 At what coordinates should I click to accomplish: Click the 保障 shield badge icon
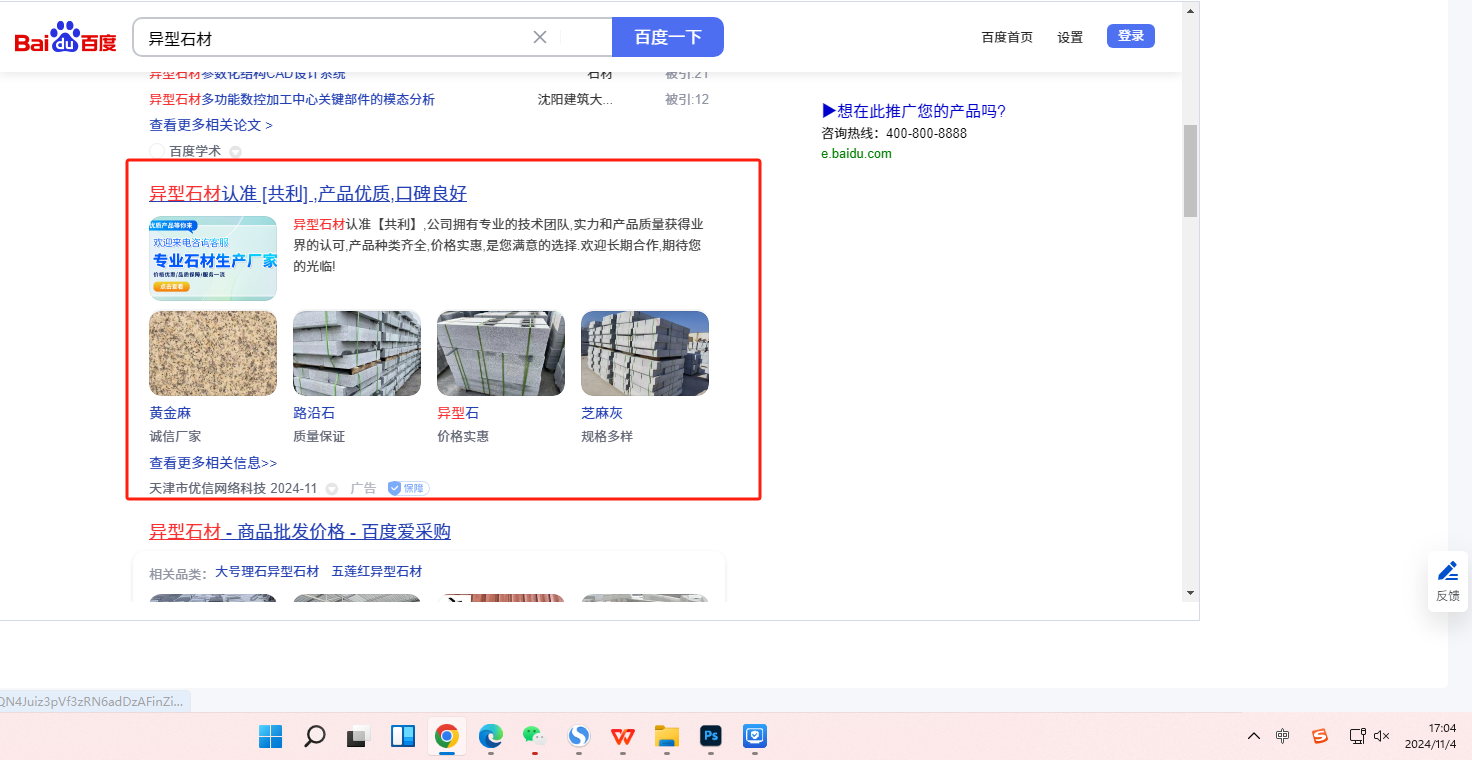click(408, 488)
